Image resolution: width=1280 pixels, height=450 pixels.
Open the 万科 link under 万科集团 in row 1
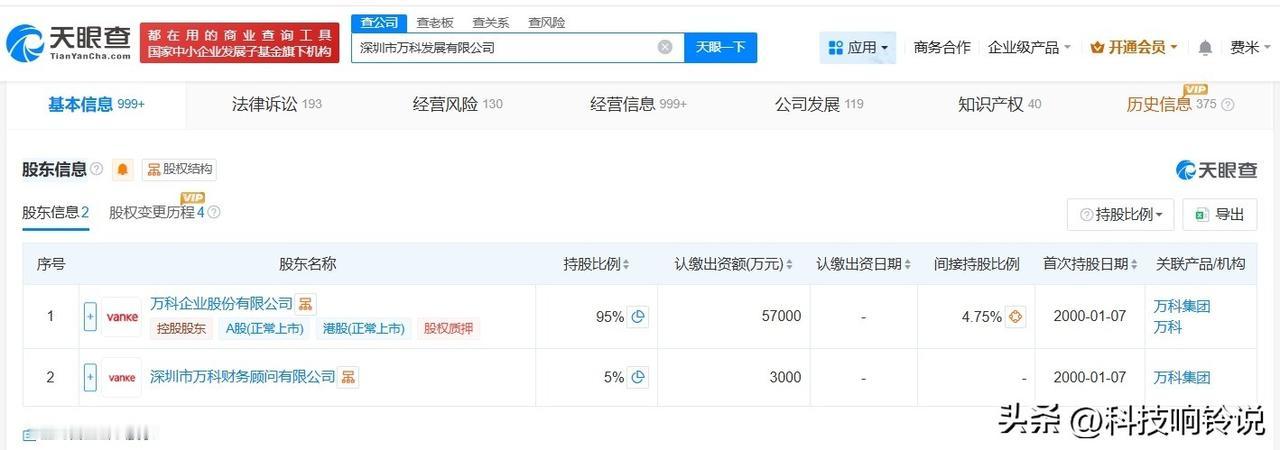pyautogui.click(x=1167, y=326)
